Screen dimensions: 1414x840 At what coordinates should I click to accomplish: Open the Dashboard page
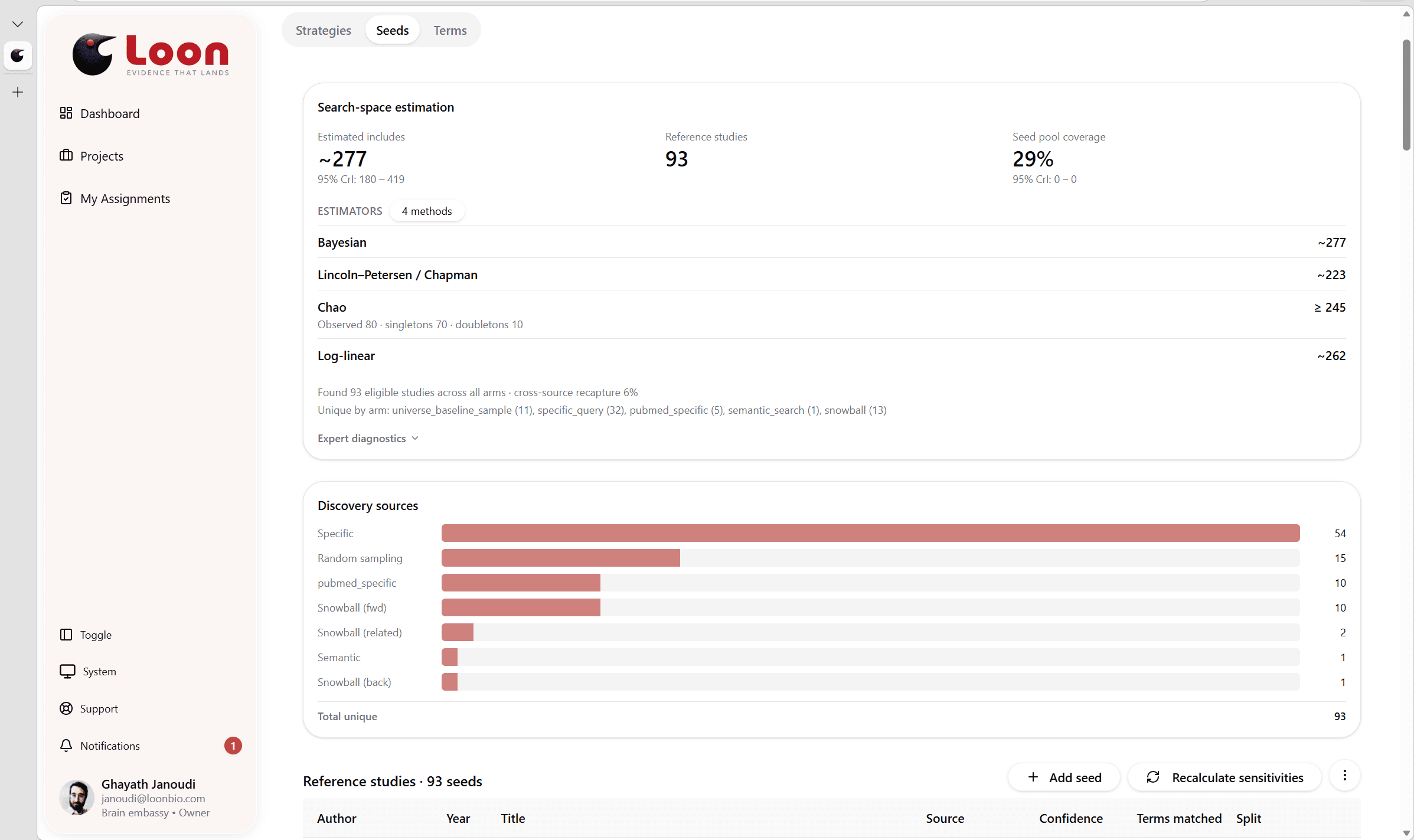tap(99, 113)
